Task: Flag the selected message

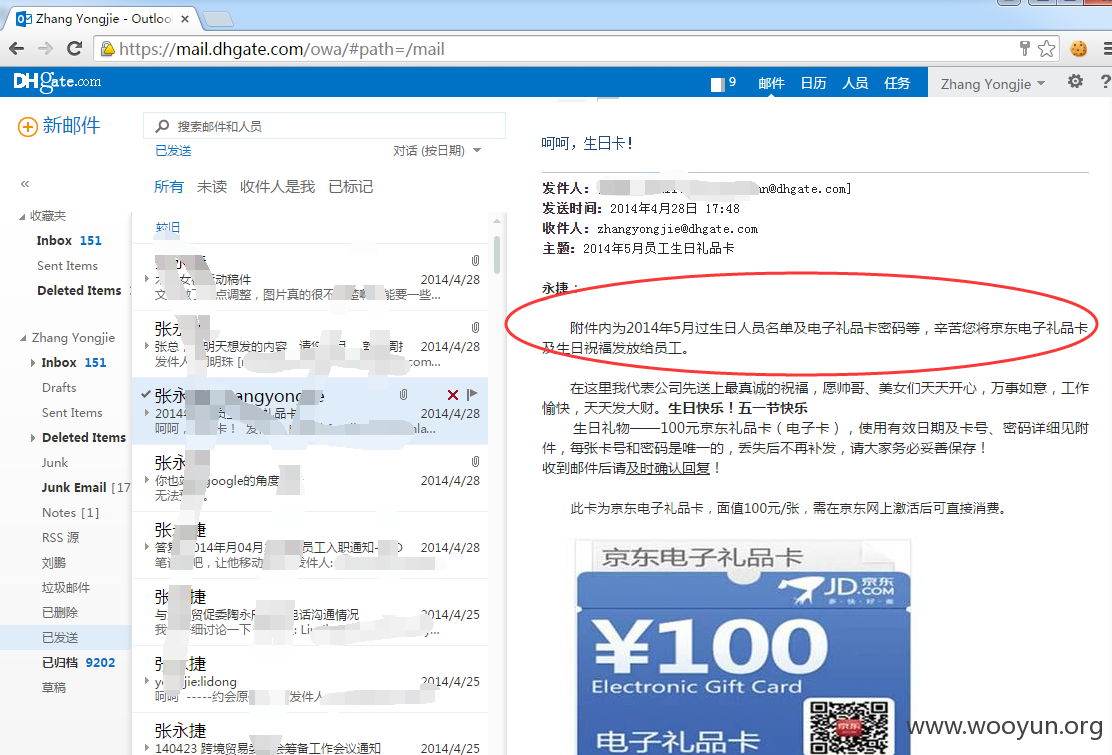Action: (472, 394)
